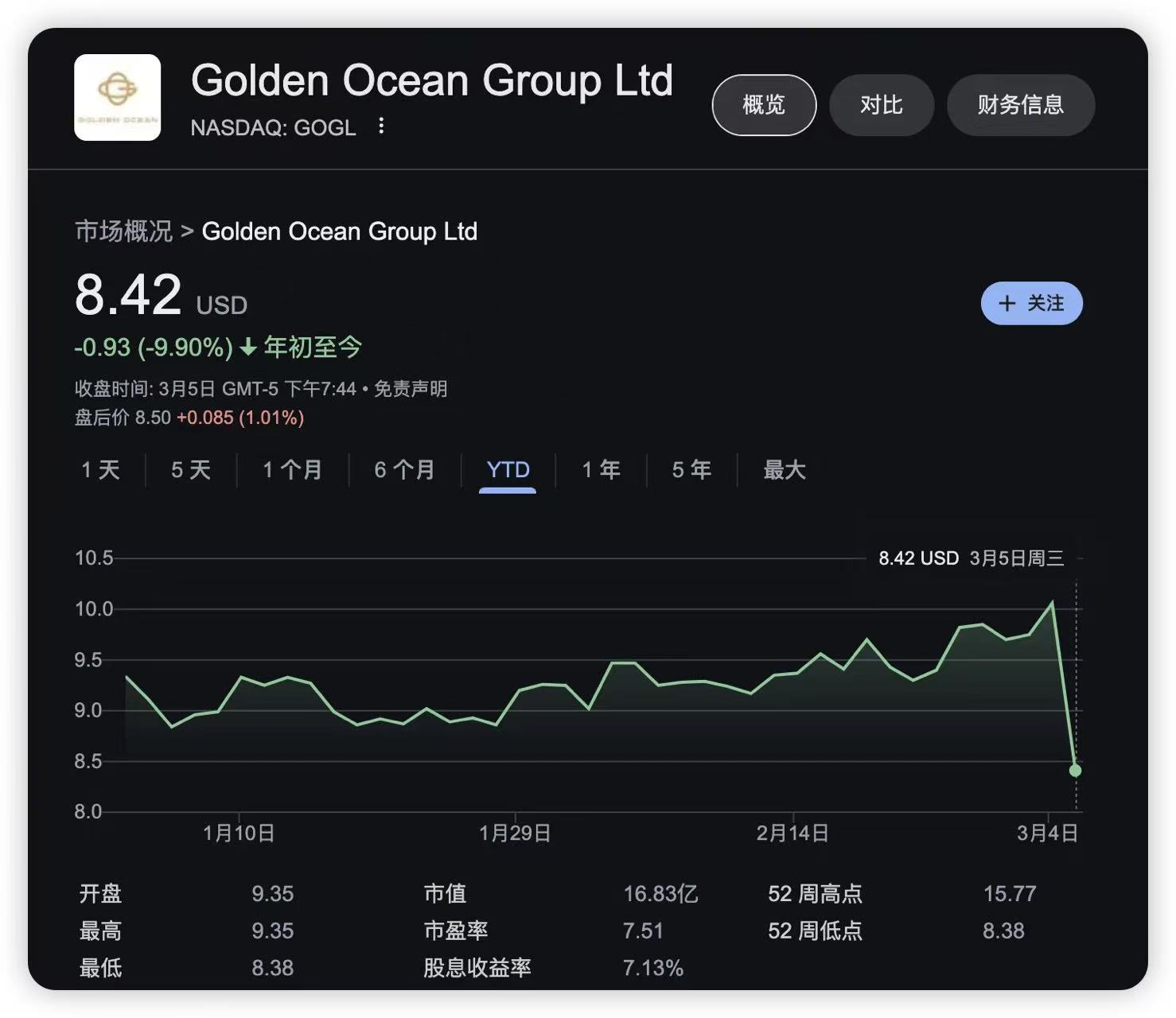This screenshot has height=1018, width=1176.
Task: Click the 市盈率 value 7.51
Action: pyautogui.click(x=643, y=931)
